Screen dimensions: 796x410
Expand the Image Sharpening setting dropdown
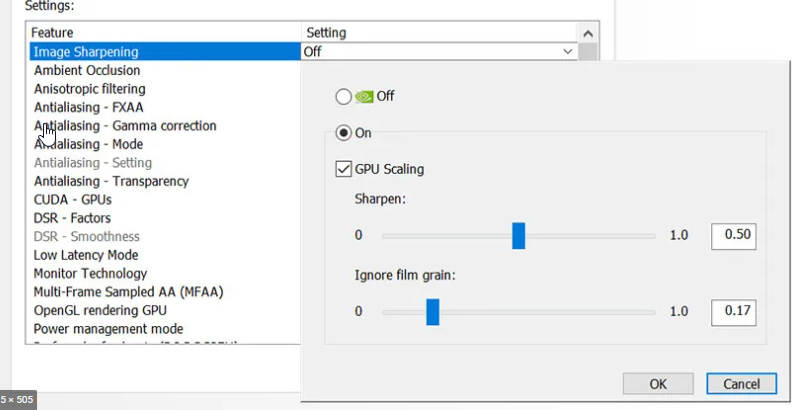click(x=568, y=51)
